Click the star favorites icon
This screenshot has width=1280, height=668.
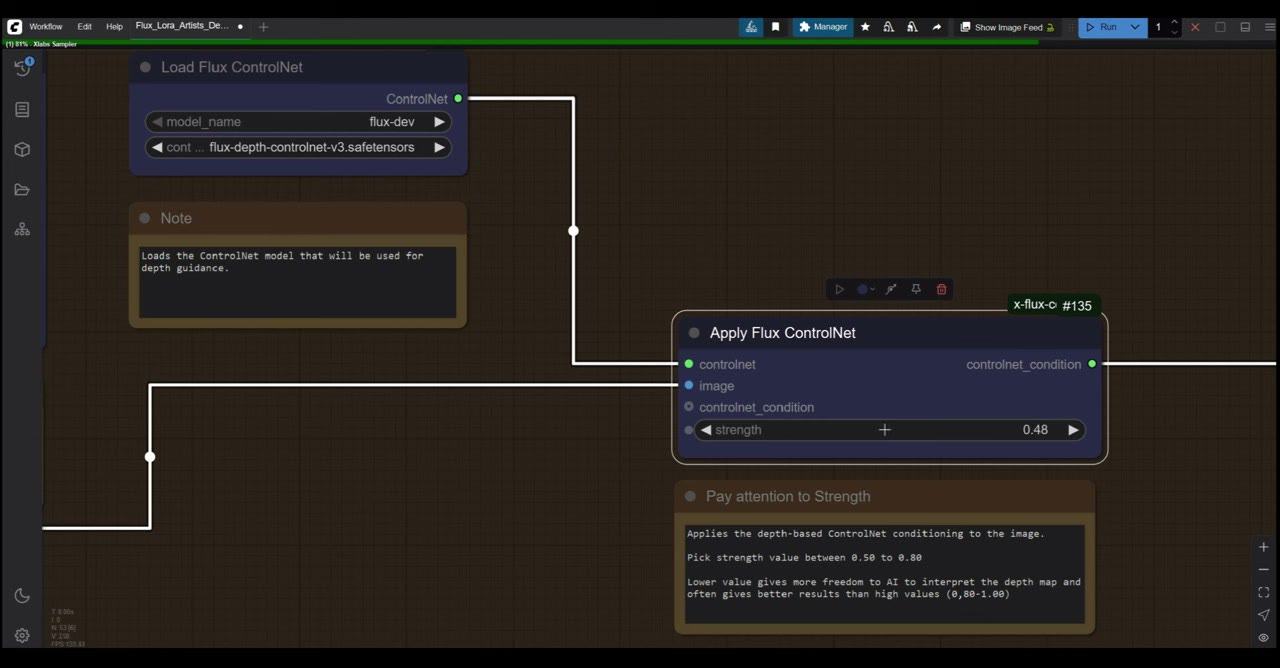(865, 27)
